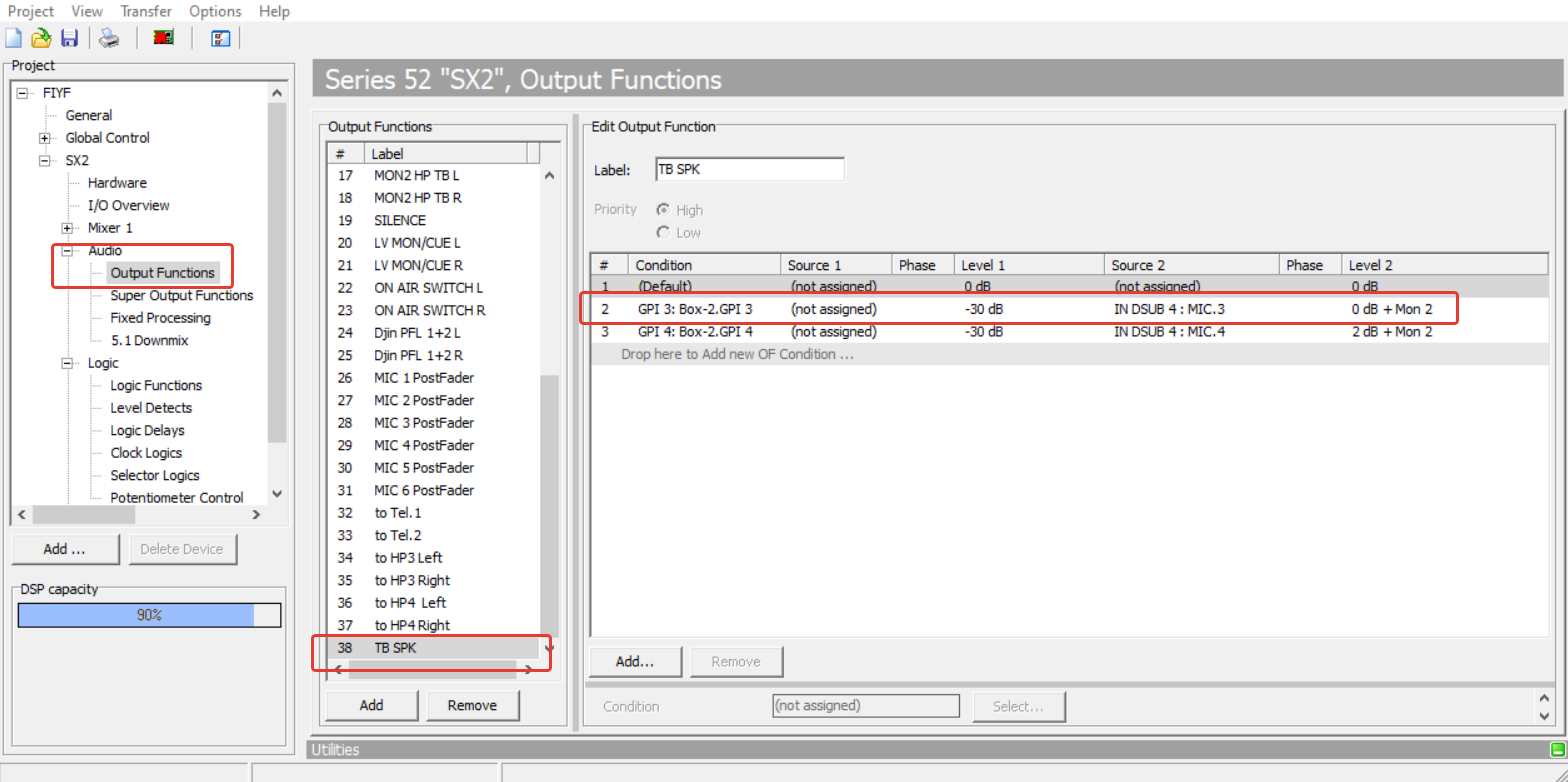This screenshot has width=1568, height=782.
Task: Open the Transfer menu
Action: (146, 11)
